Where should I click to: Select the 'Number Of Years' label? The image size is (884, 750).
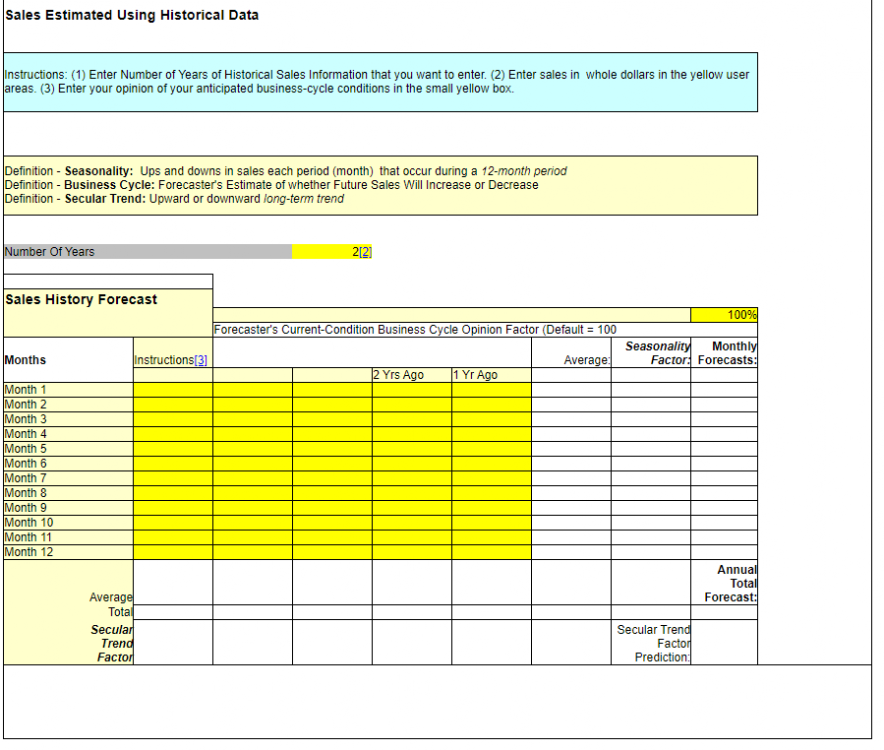[x=50, y=252]
